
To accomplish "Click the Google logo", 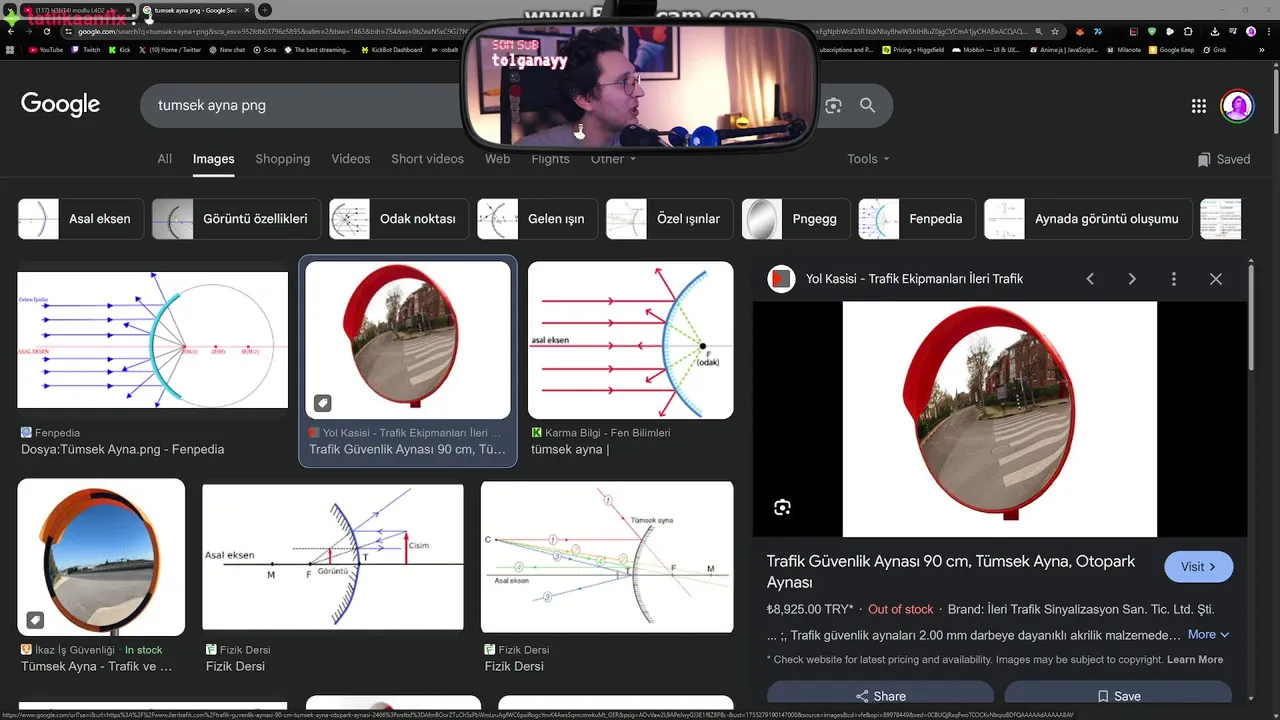I will pyautogui.click(x=60, y=104).
